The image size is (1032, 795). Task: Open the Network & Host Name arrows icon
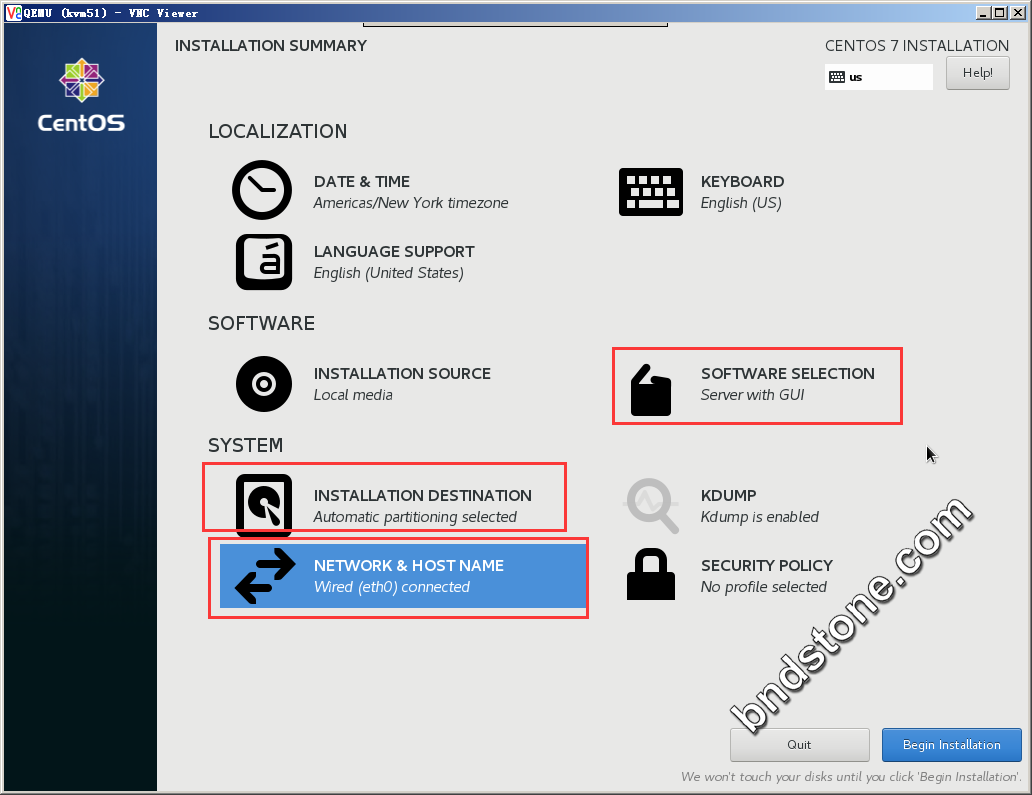pos(265,576)
